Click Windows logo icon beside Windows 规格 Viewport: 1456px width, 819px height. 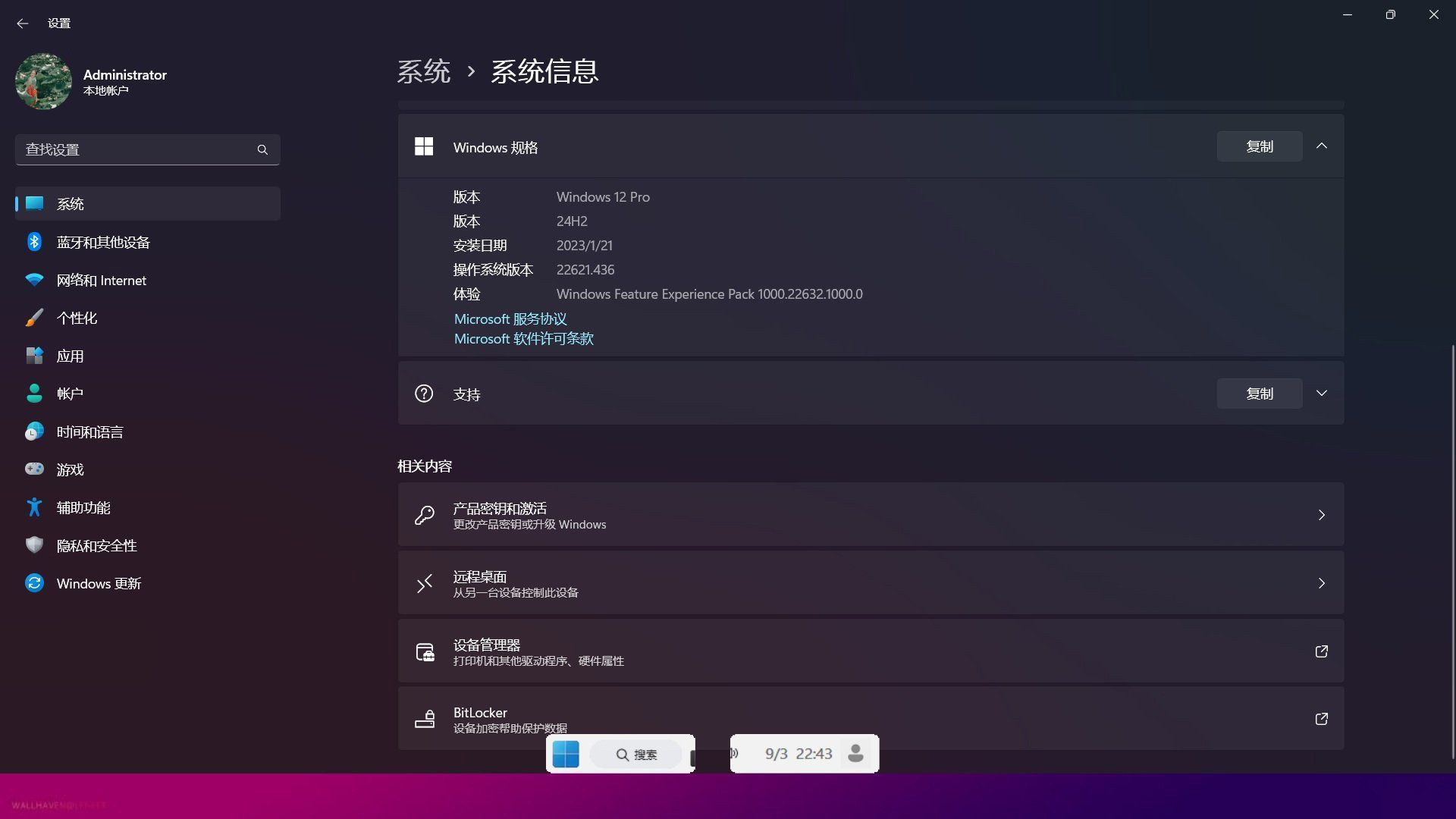424,146
